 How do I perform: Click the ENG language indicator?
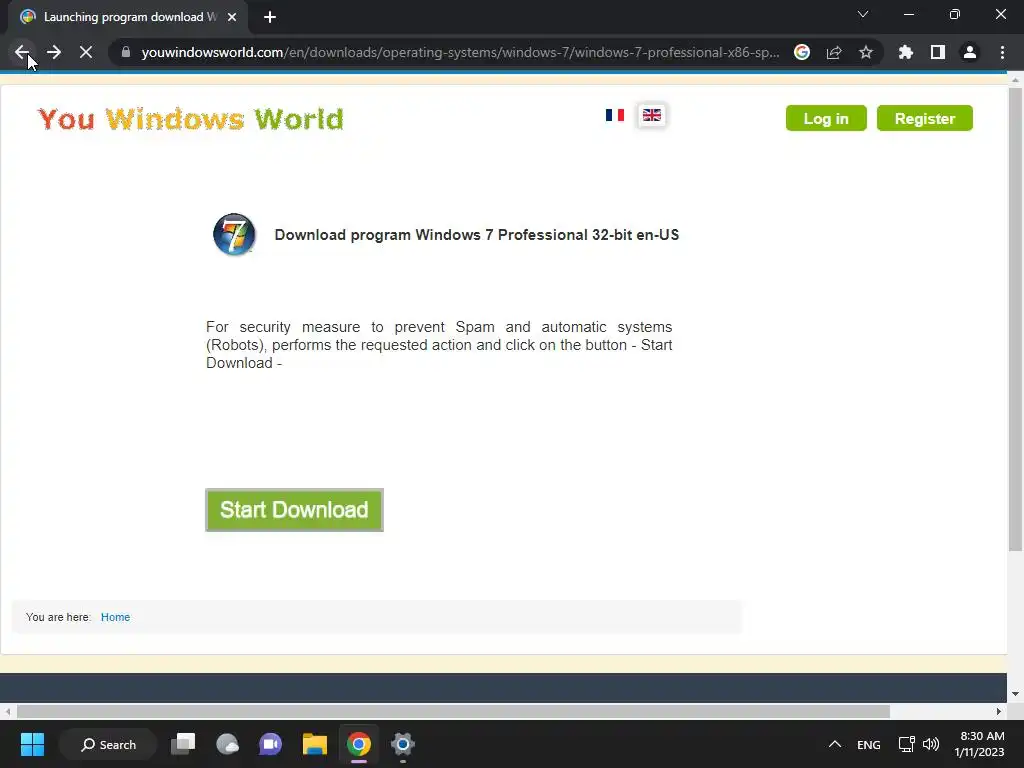click(869, 744)
